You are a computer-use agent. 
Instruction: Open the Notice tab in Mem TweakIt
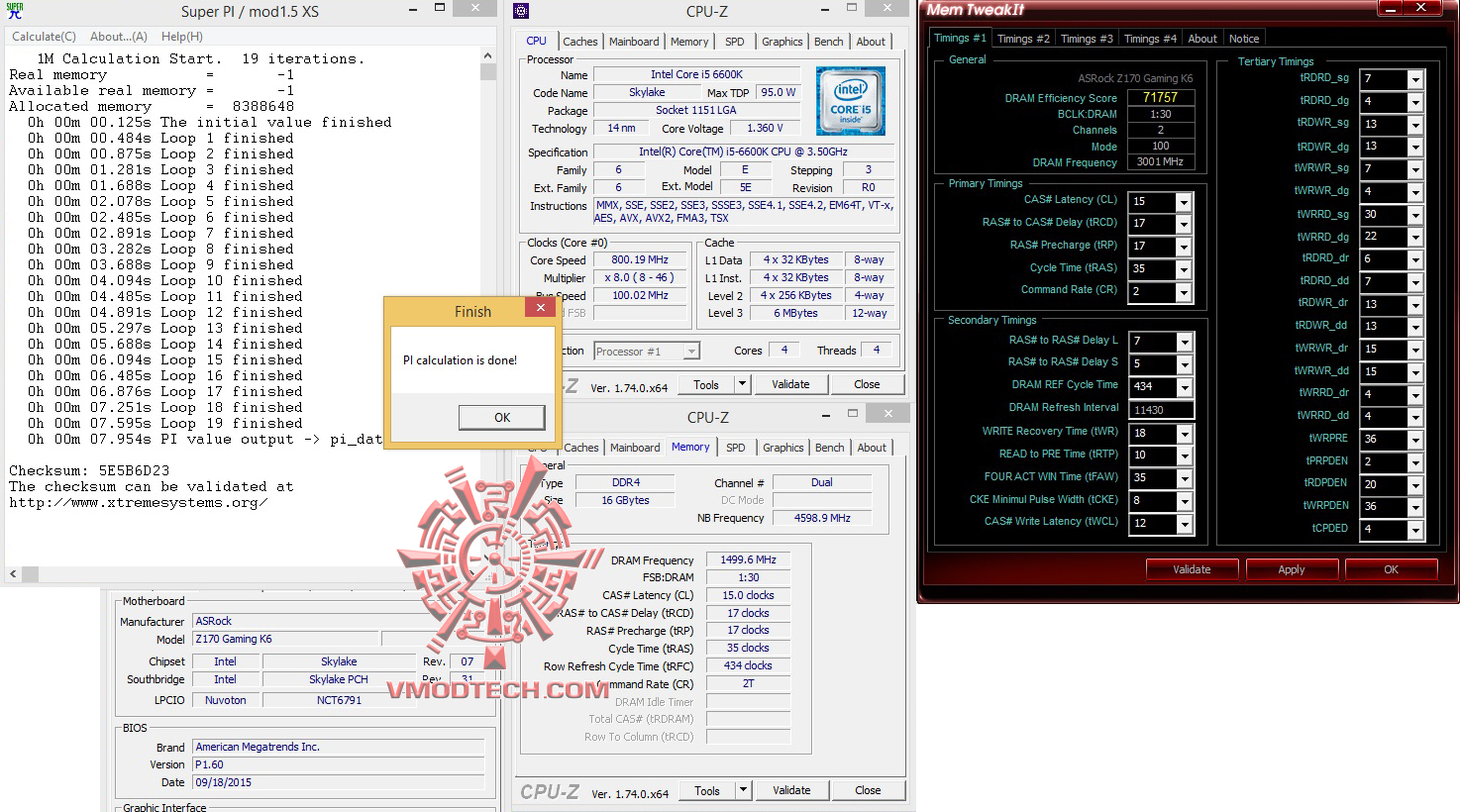1244,39
